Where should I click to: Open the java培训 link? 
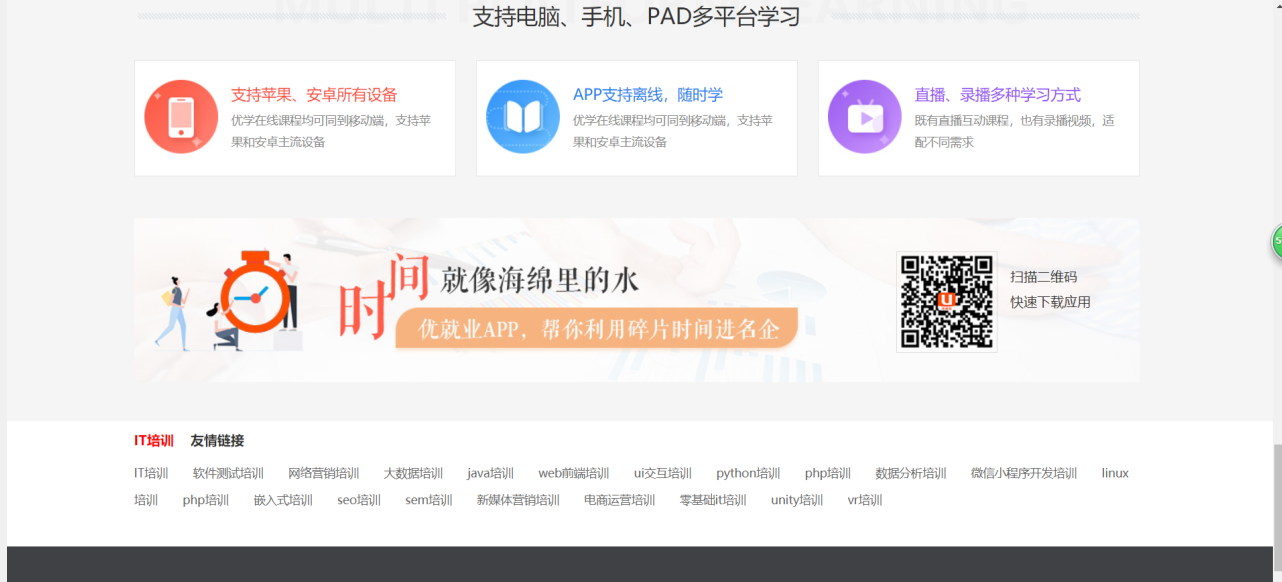pos(489,473)
